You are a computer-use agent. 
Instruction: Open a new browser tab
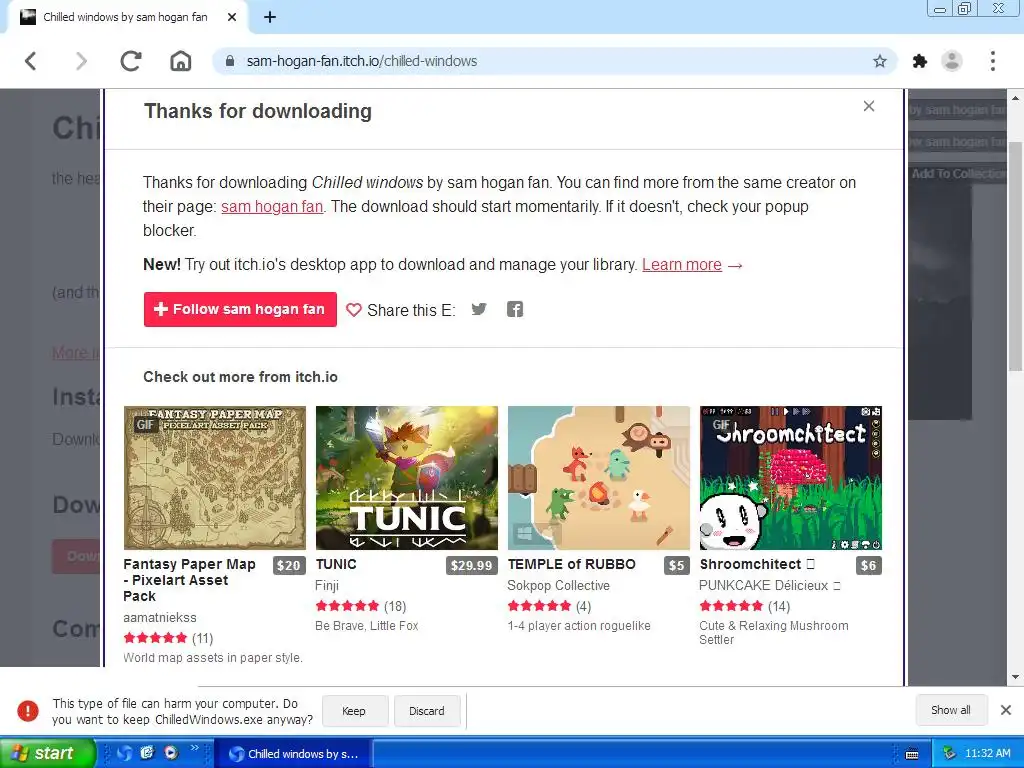(x=270, y=18)
